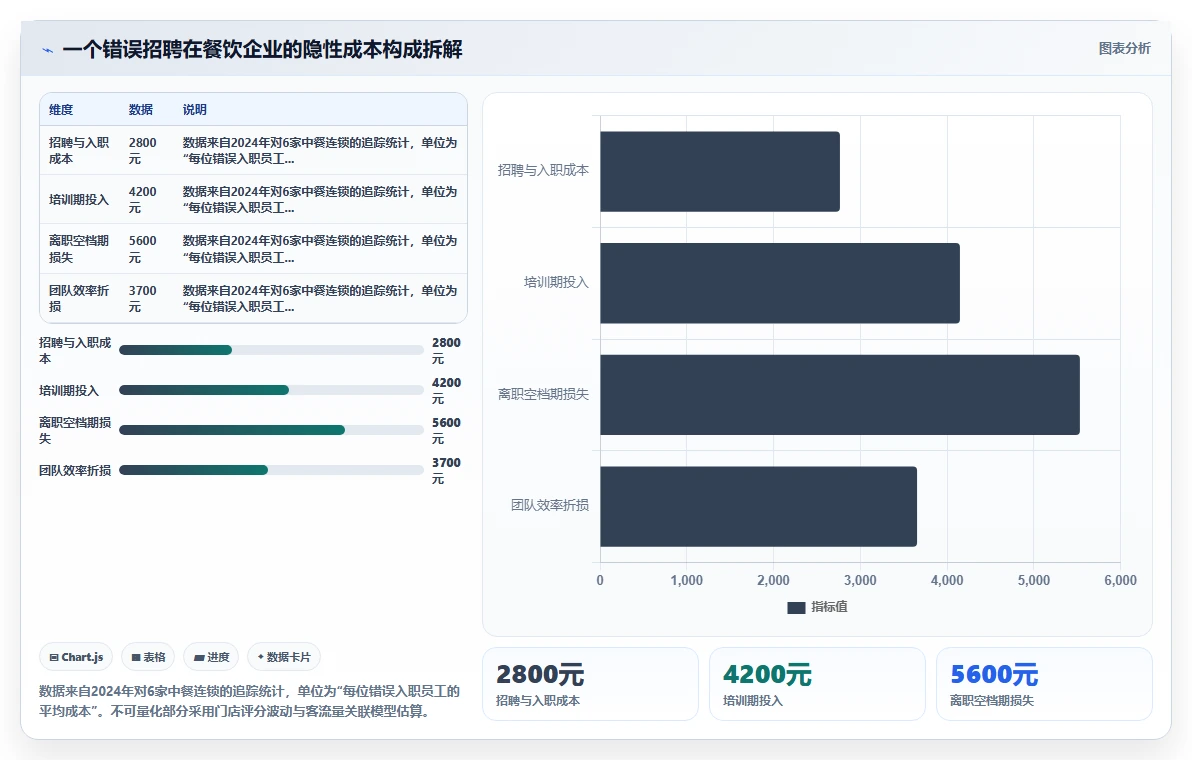This screenshot has width=1192, height=760.
Task: Click the 团队效率折损 progress bar
Action: (x=271, y=470)
